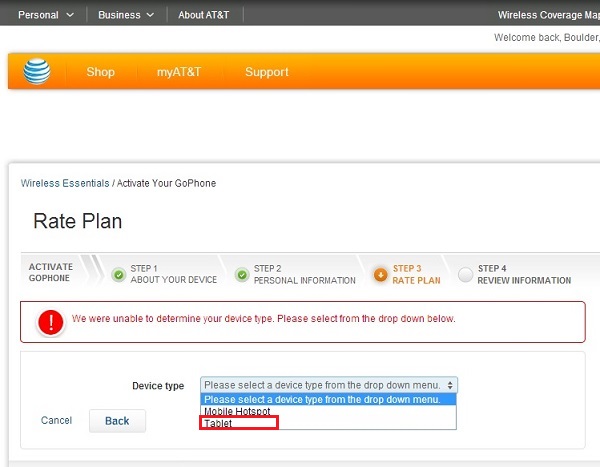Click the Step 2 Personal Information label
Screen dimensions: 600x467
click(x=305, y=274)
